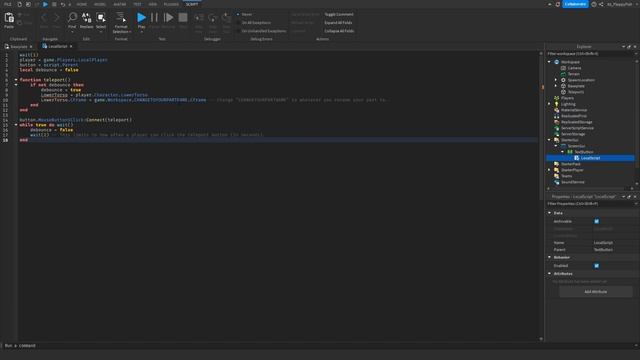Switch to the AVATAR ribbon tab
Screen dimensions: 640x360
[120, 4]
